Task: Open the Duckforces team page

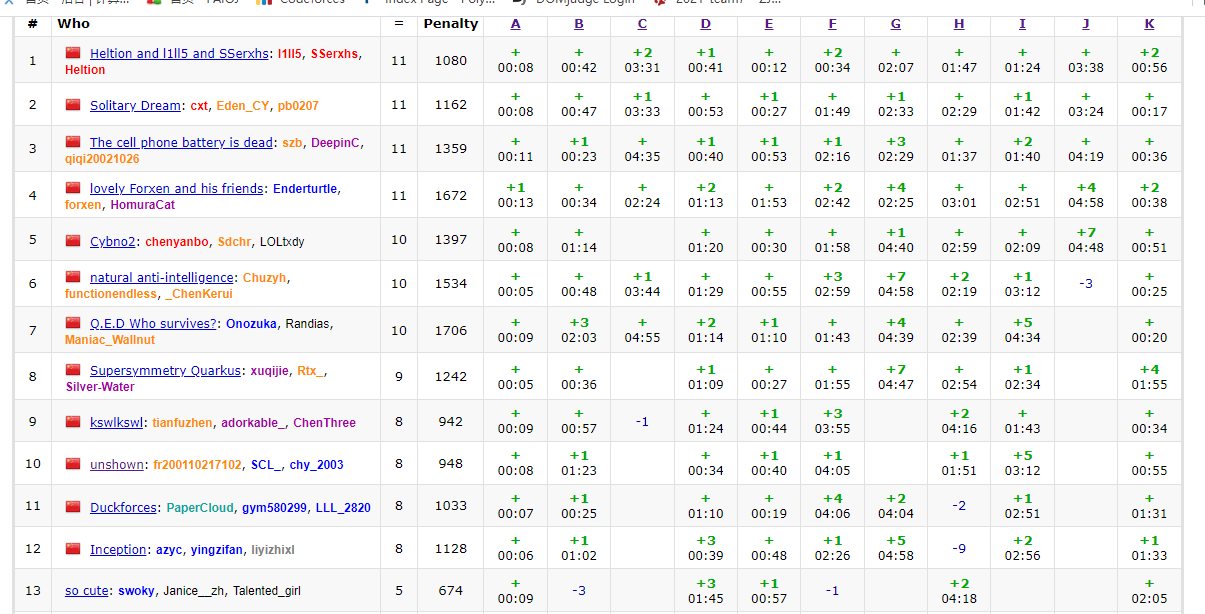Action: point(123,508)
